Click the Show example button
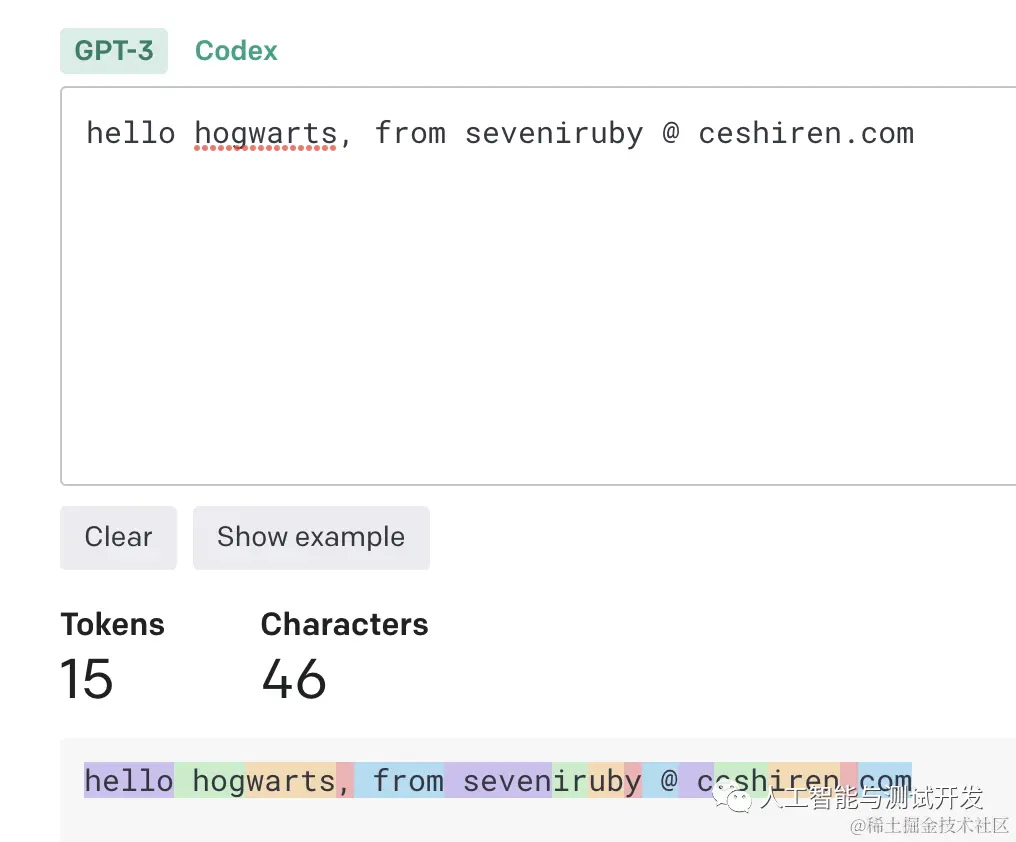The height and width of the screenshot is (842, 1016). [x=311, y=537]
